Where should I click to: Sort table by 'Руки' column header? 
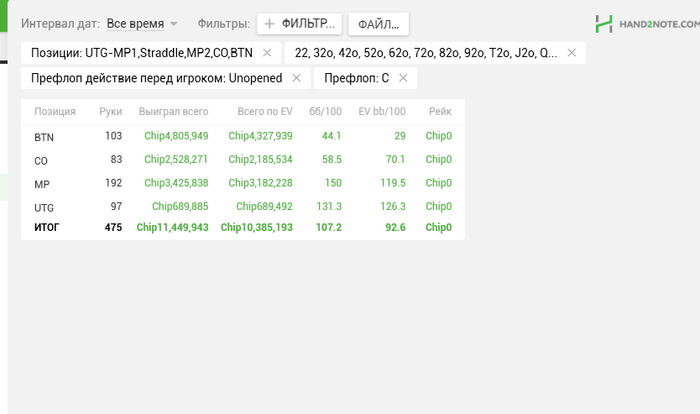coord(110,112)
